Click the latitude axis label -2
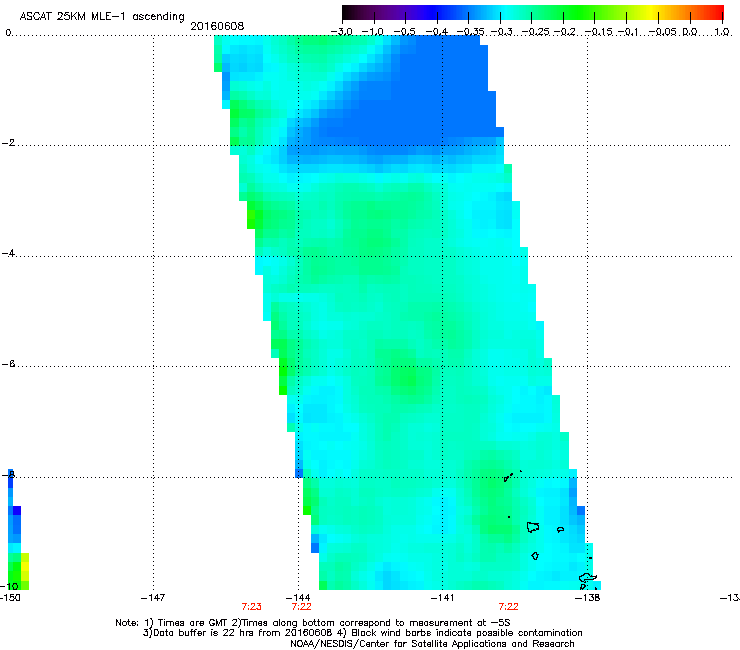The width and height of the screenshot is (740, 650). click(8, 143)
